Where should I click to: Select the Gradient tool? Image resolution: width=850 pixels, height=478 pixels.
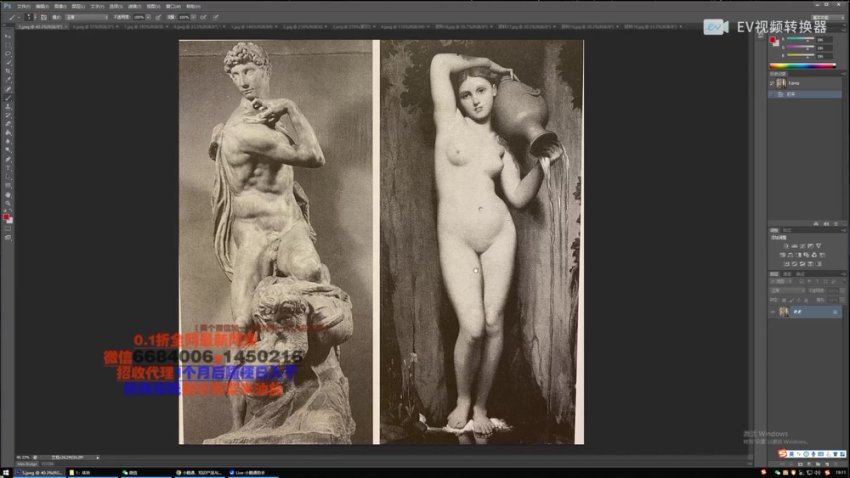tap(8, 132)
